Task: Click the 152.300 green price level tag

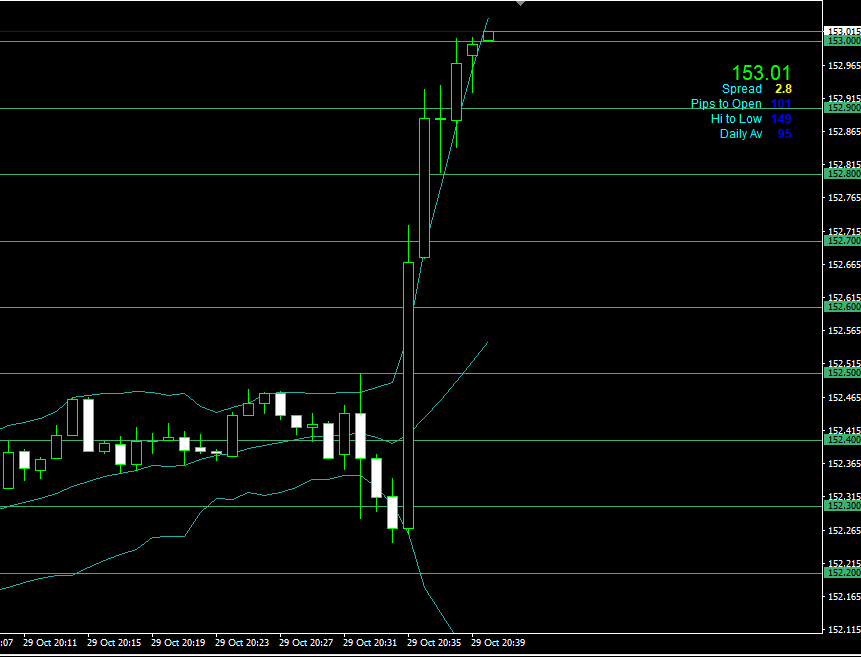Action: coord(842,506)
